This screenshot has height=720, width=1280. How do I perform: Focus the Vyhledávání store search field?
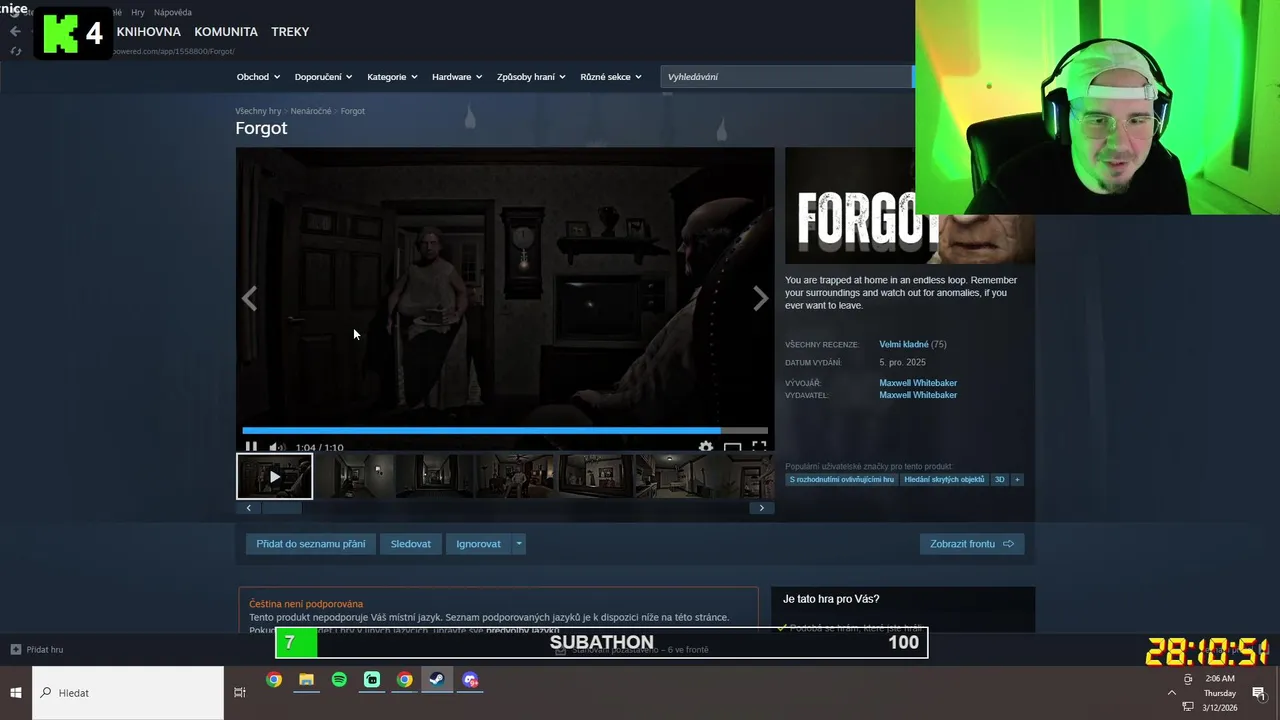(x=787, y=77)
